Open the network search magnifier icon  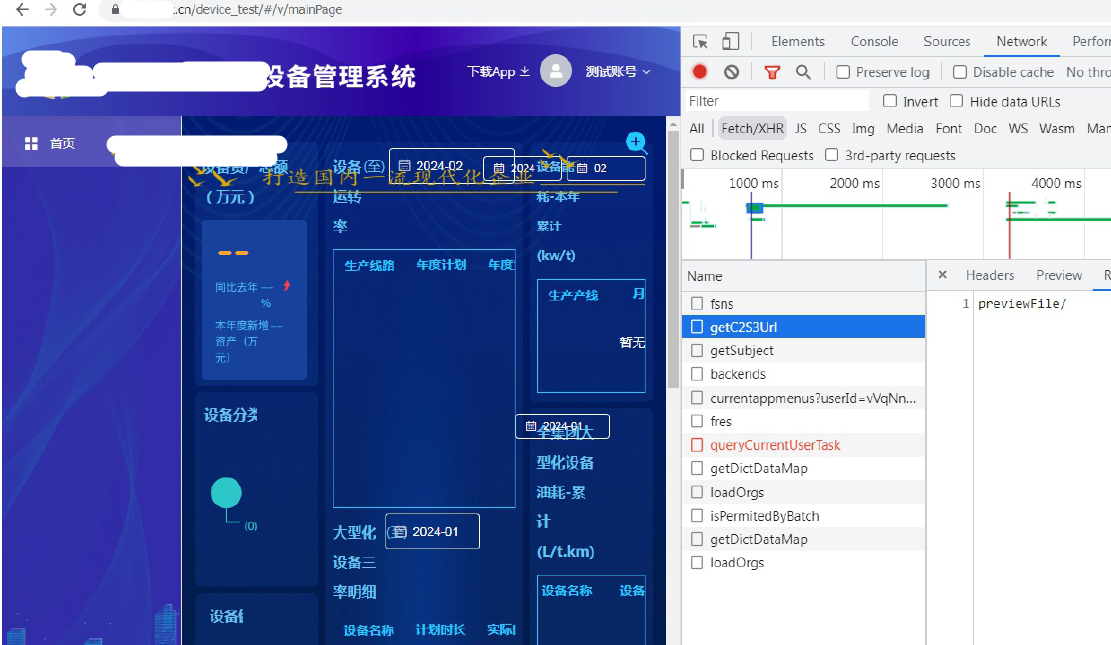803,72
